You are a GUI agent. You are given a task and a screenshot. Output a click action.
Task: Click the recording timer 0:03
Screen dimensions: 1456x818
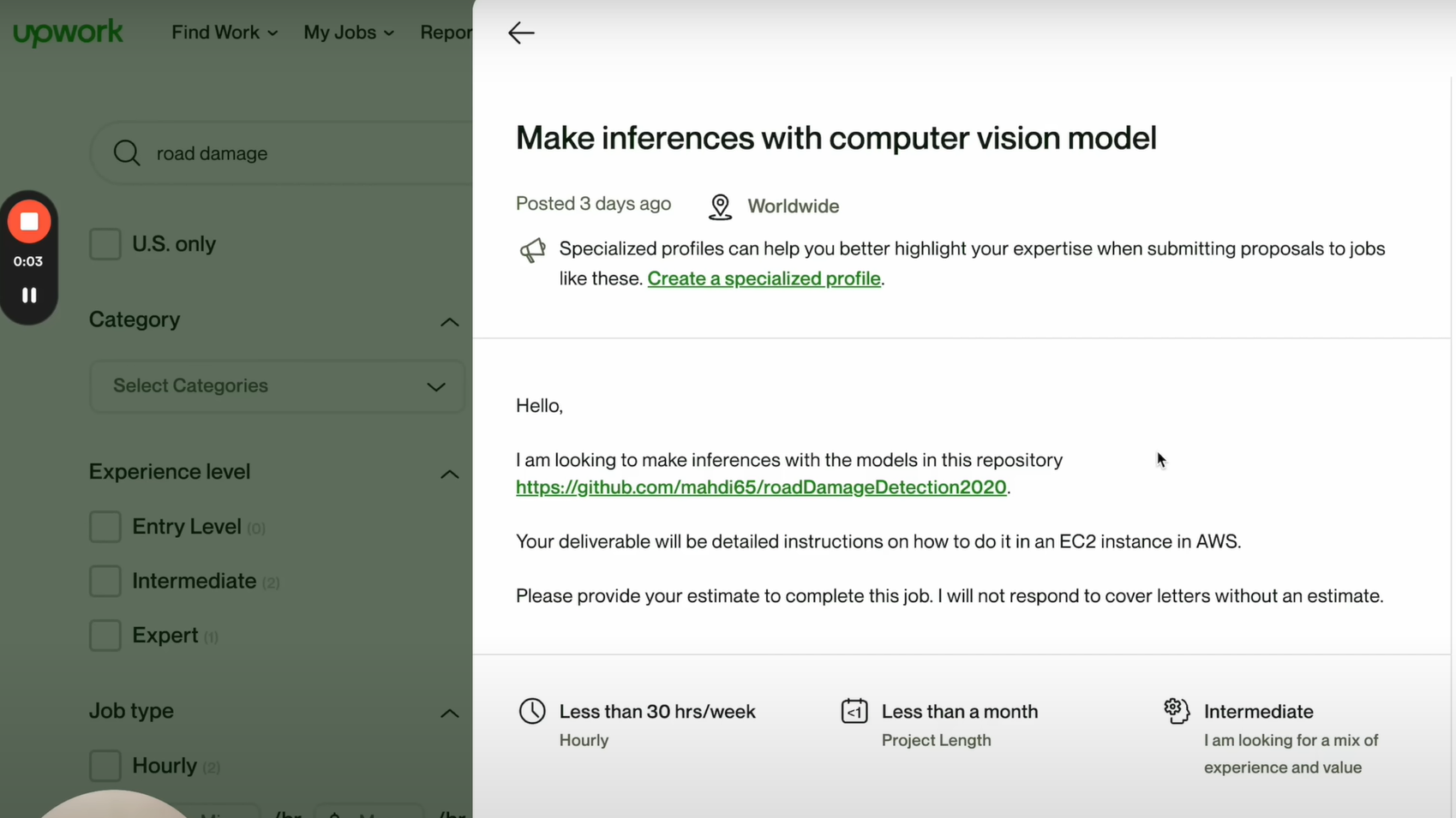pyautogui.click(x=28, y=261)
